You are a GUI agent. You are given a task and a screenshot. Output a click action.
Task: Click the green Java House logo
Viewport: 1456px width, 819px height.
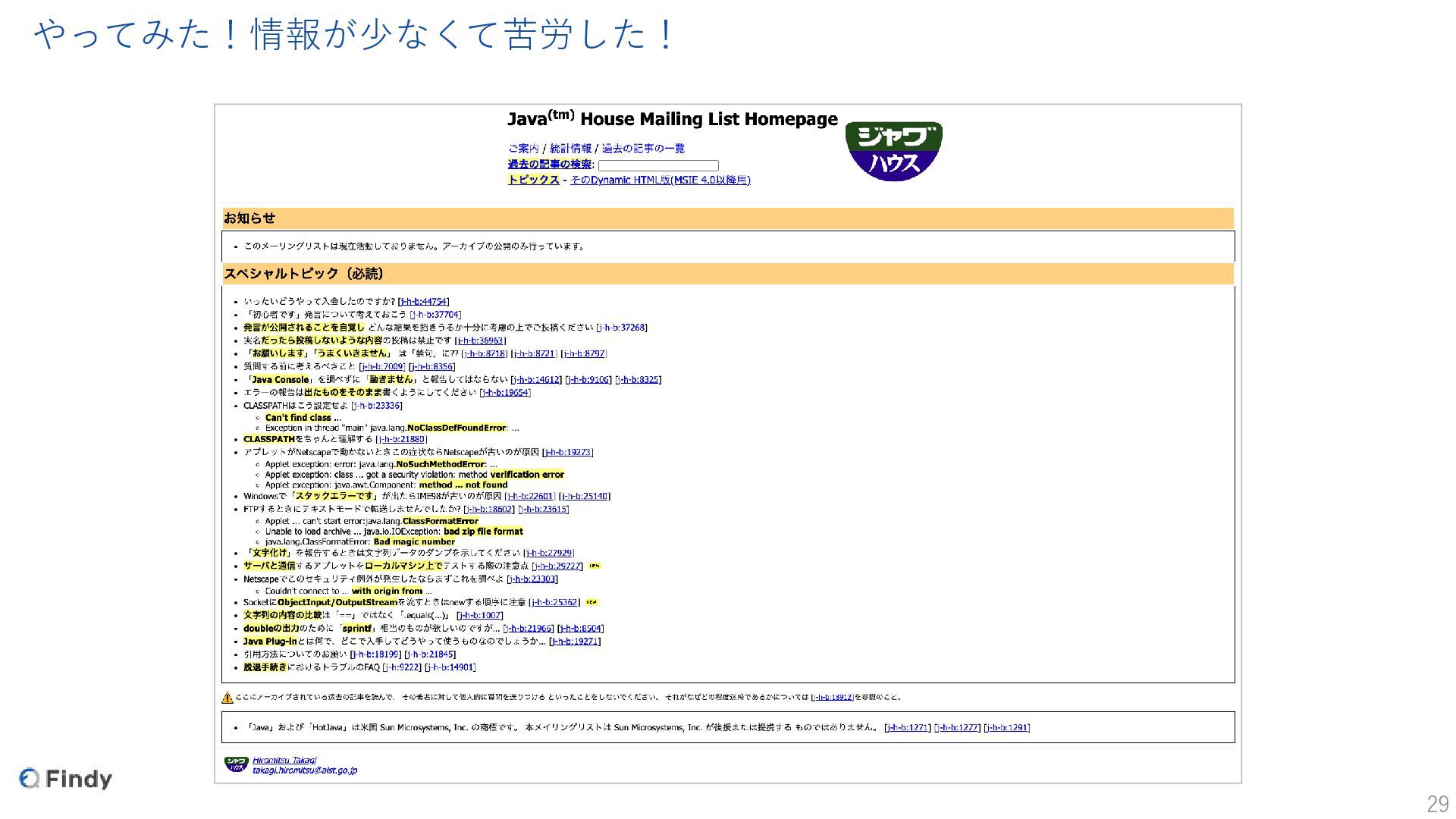pos(893,151)
